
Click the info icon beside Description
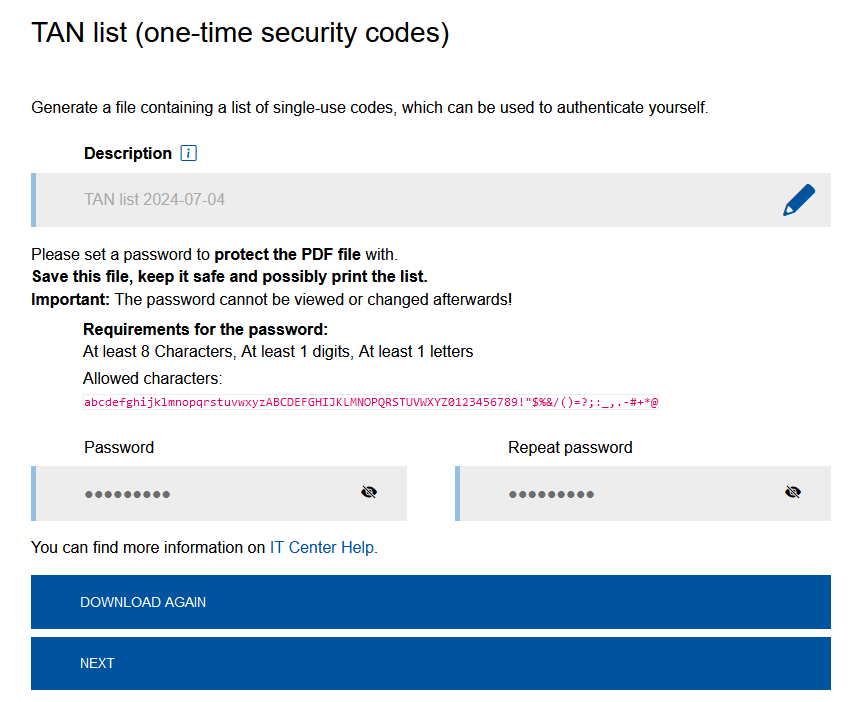pyautogui.click(x=189, y=153)
